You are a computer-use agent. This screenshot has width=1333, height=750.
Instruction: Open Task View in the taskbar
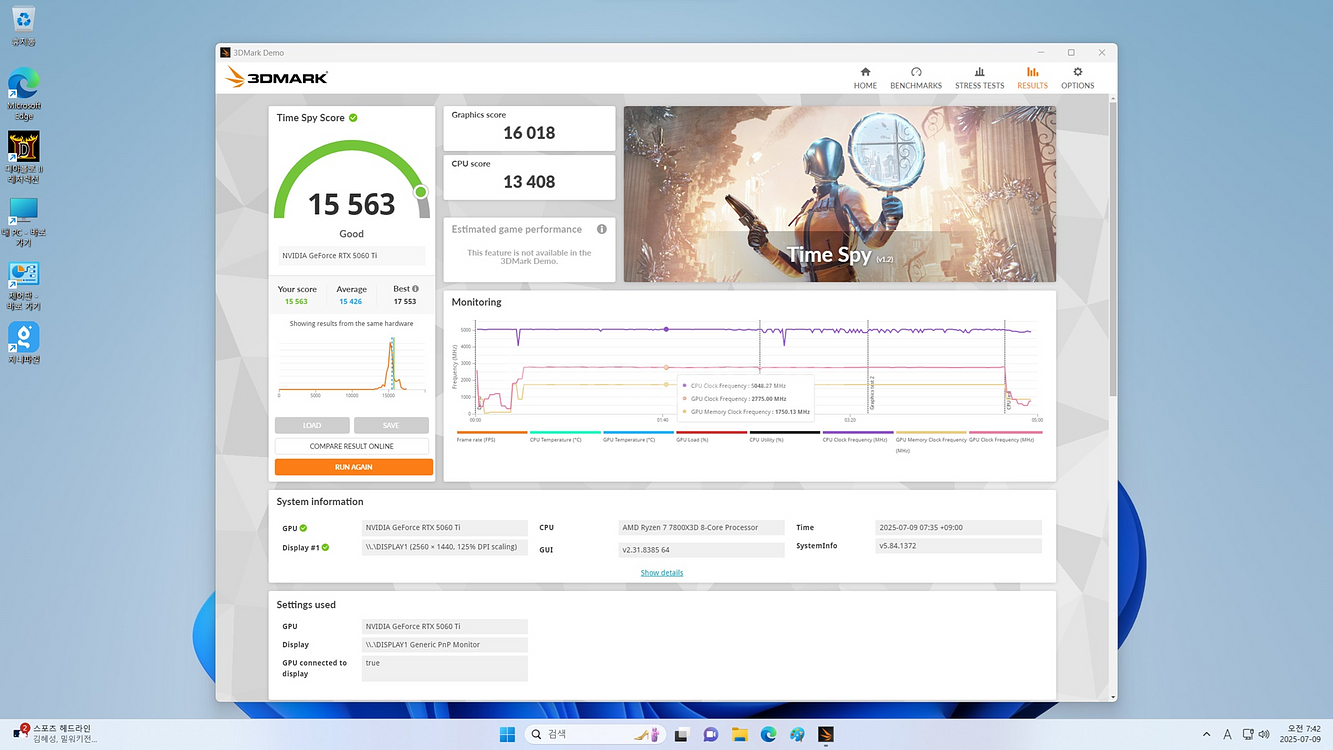[x=681, y=734]
